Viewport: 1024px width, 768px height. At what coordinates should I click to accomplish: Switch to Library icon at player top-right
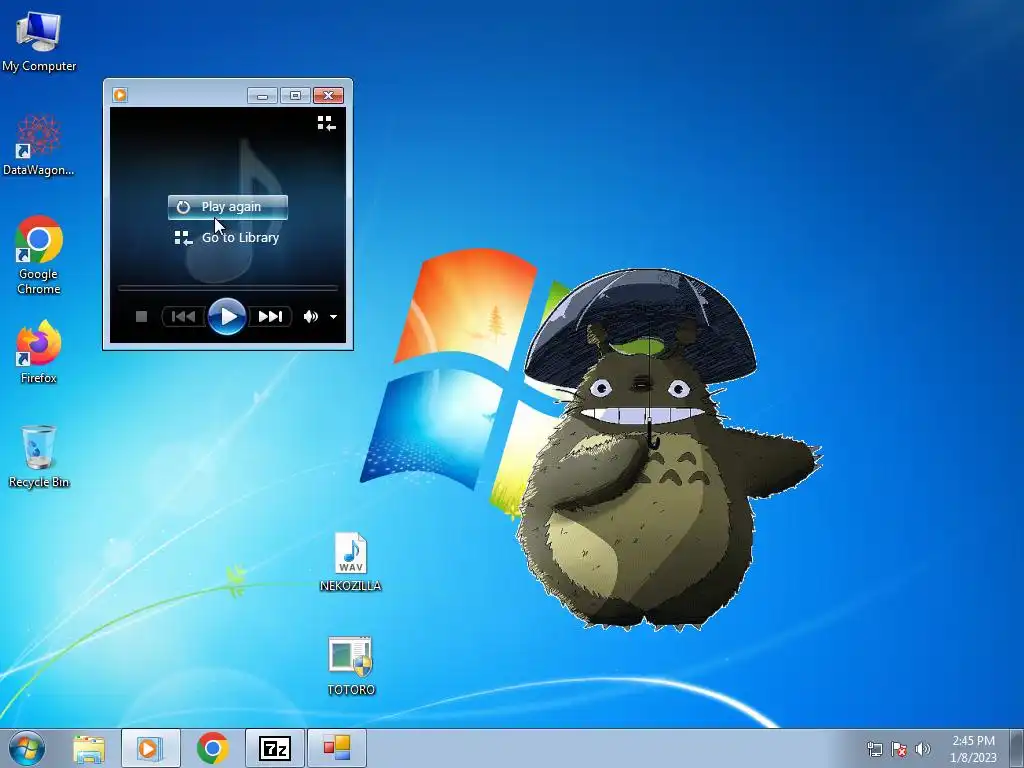[326, 123]
